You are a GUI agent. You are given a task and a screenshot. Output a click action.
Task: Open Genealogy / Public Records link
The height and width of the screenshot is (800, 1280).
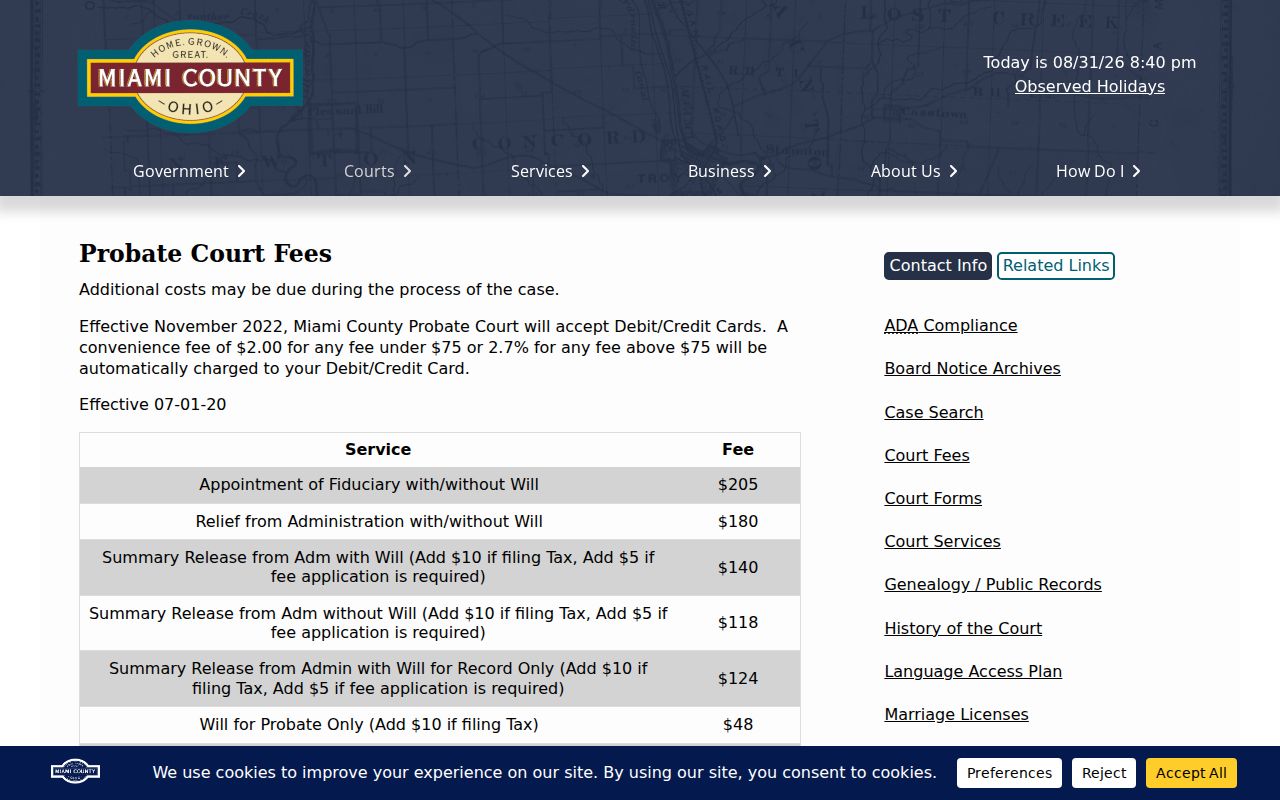[x=992, y=584]
